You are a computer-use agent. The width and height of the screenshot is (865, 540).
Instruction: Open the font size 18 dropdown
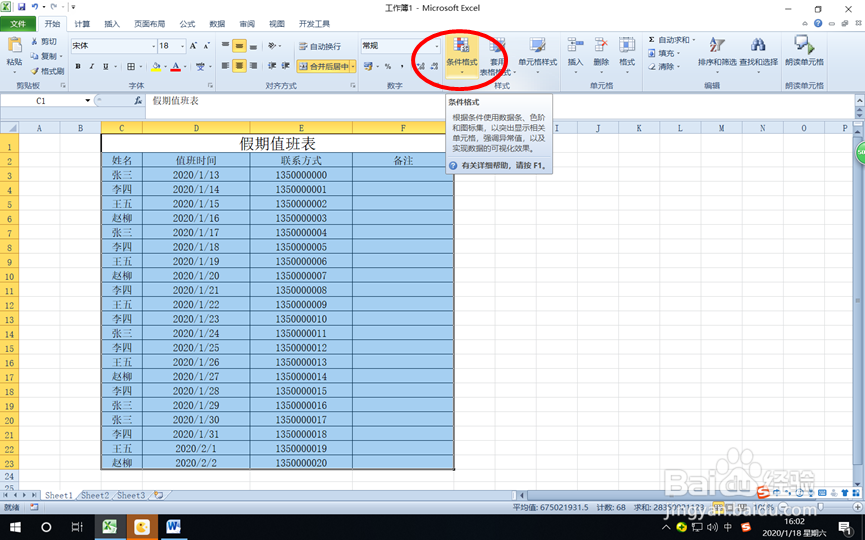pyautogui.click(x=182, y=46)
